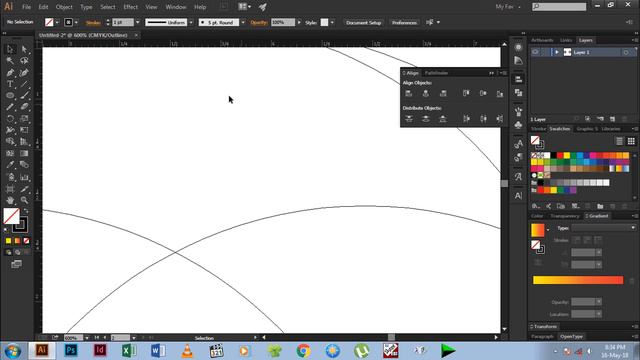Select the Paintbrush tool
Screen dimensions: 640x360
24,96
